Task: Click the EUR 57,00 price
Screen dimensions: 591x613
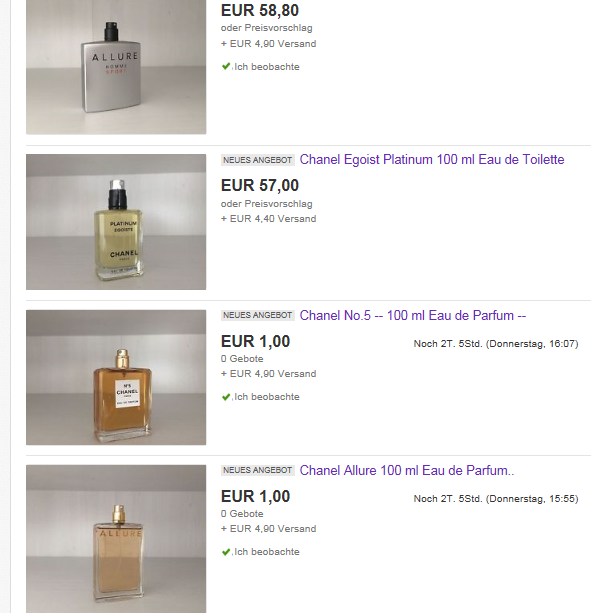Action: 260,185
